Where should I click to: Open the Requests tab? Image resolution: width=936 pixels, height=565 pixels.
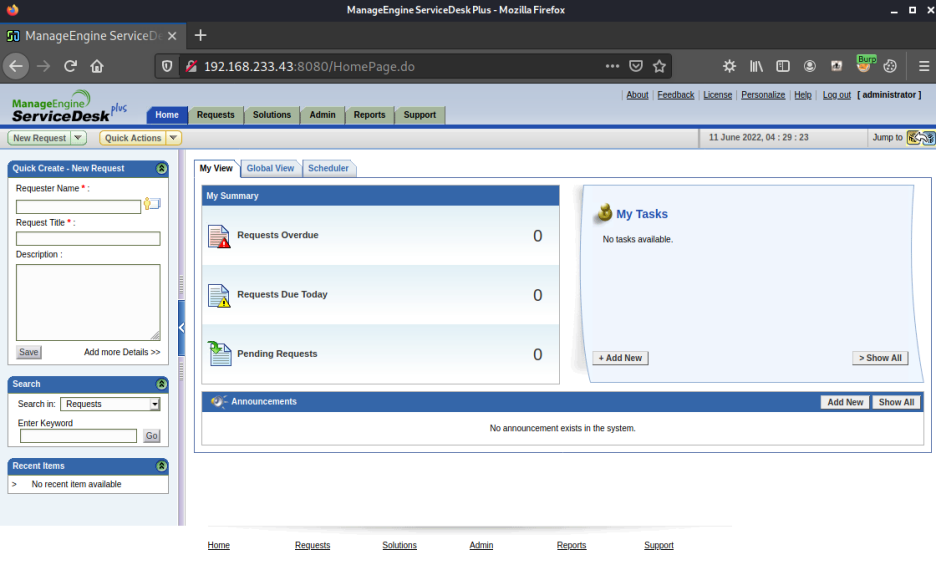(215, 115)
